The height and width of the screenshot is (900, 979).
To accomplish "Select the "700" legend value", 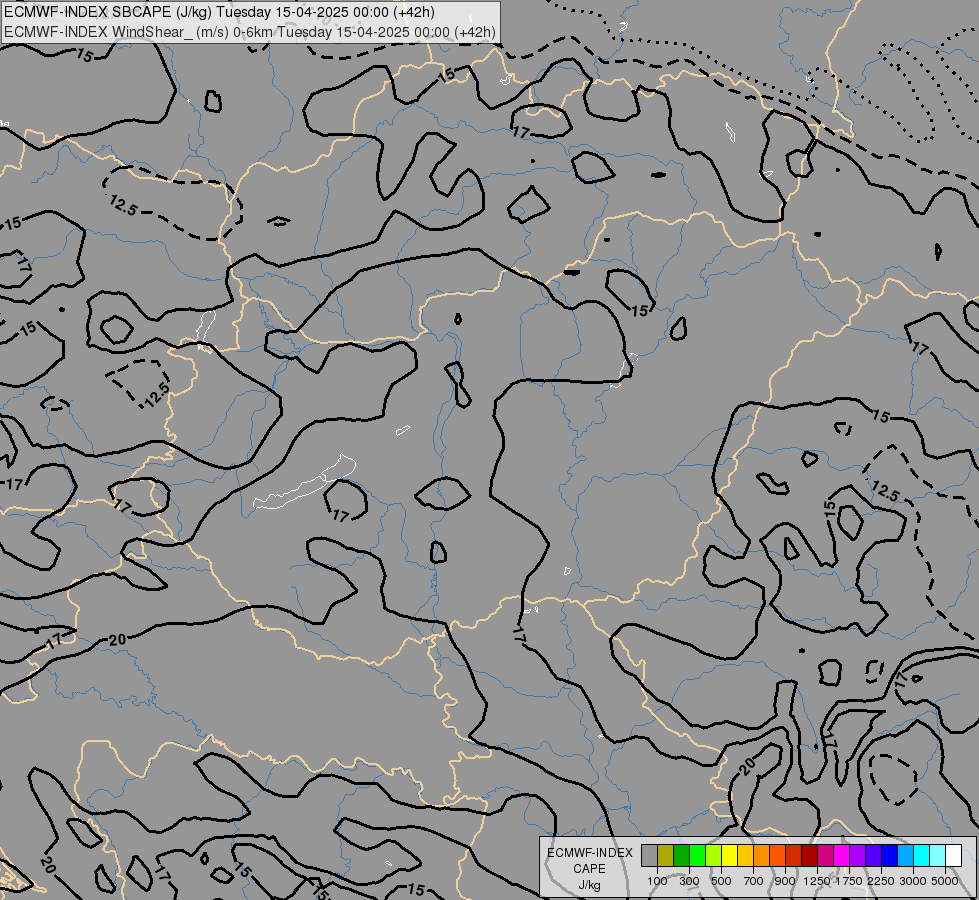I will pos(754,881).
